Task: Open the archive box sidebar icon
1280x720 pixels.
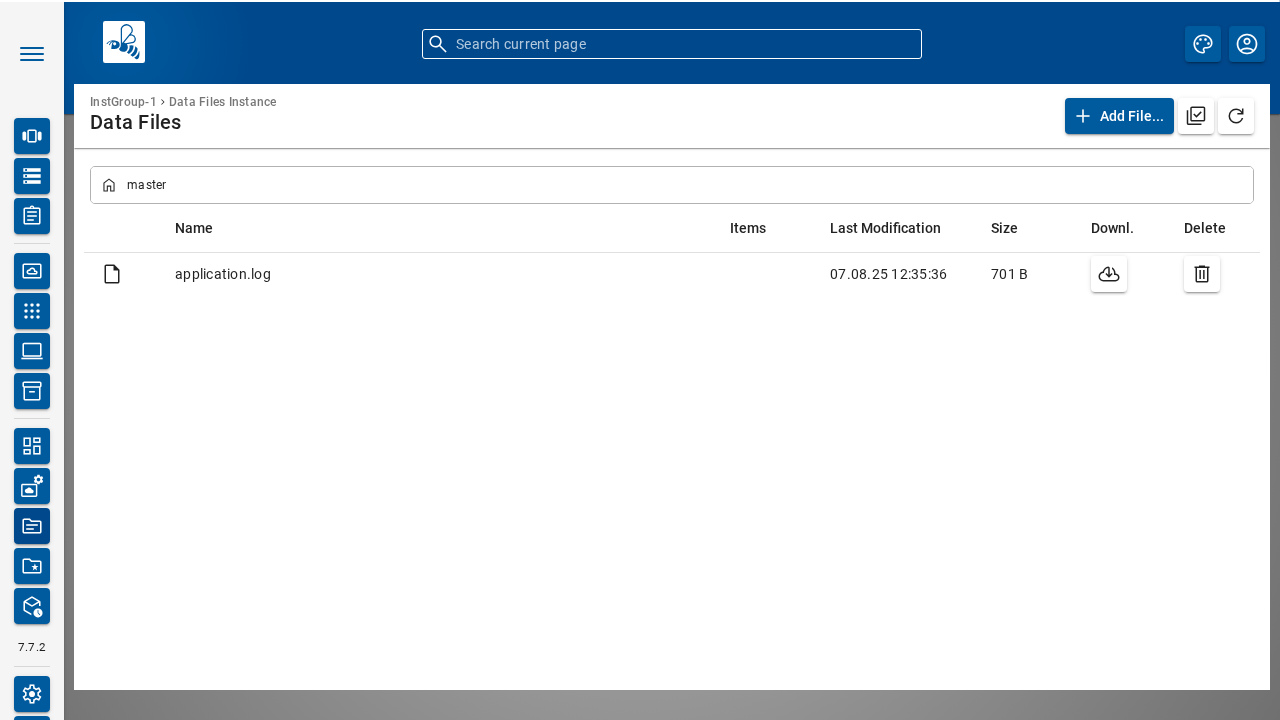Action: click(x=32, y=391)
